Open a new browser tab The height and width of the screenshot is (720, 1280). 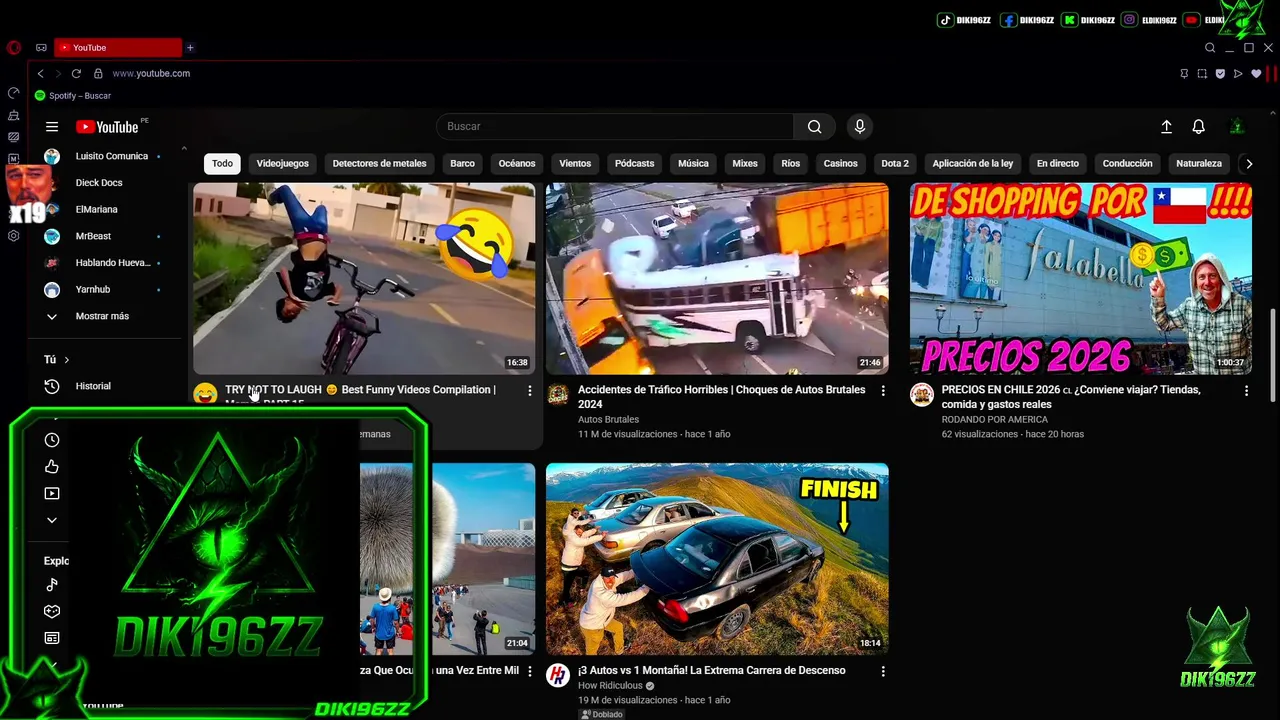tap(190, 47)
